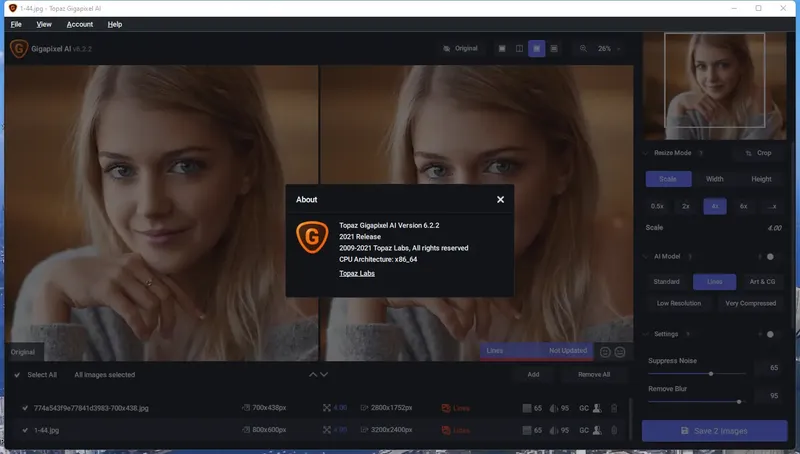Open the File menu
Image resolution: width=800 pixels, height=454 pixels.
coord(16,24)
